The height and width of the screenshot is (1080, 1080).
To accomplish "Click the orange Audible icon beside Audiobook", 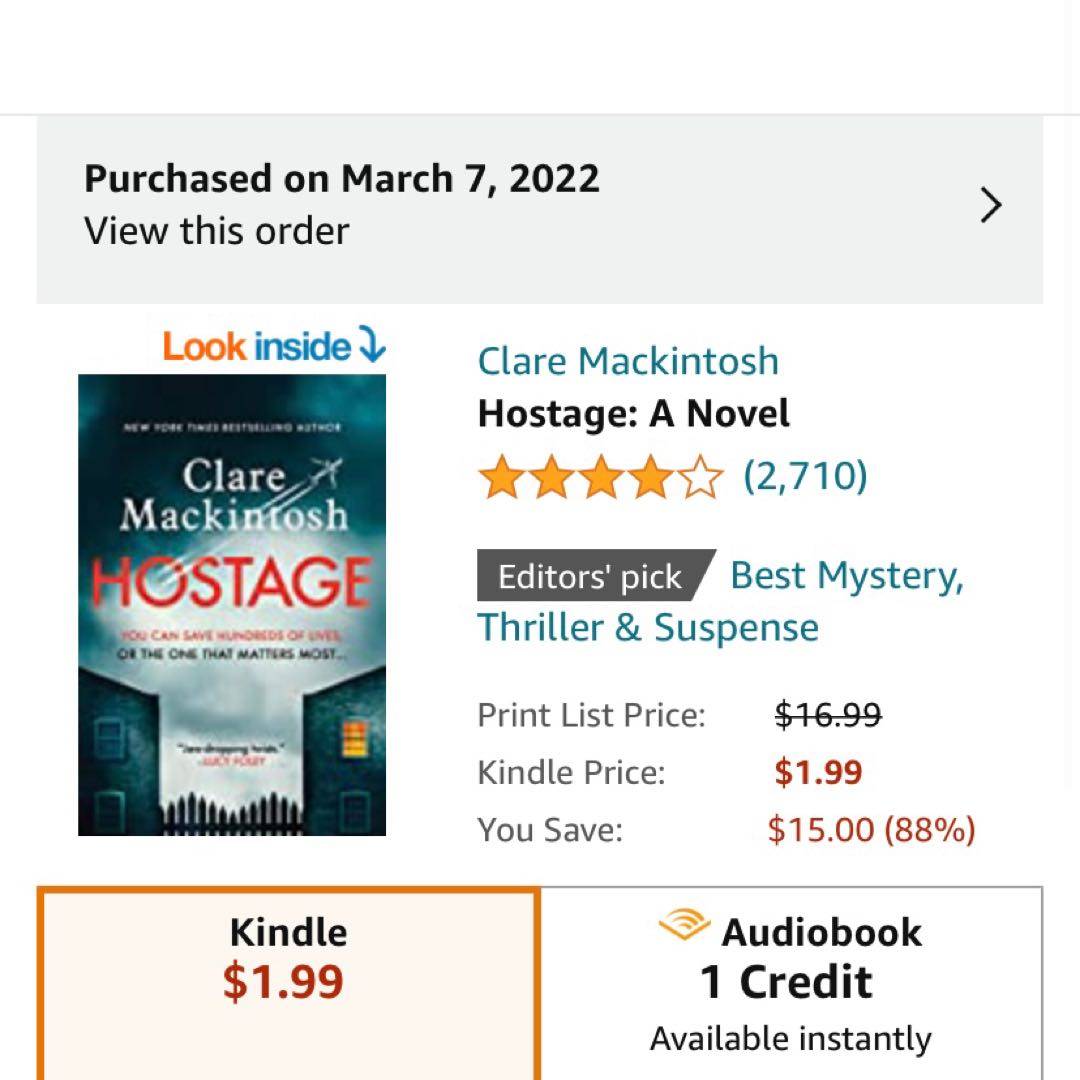I will (684, 927).
